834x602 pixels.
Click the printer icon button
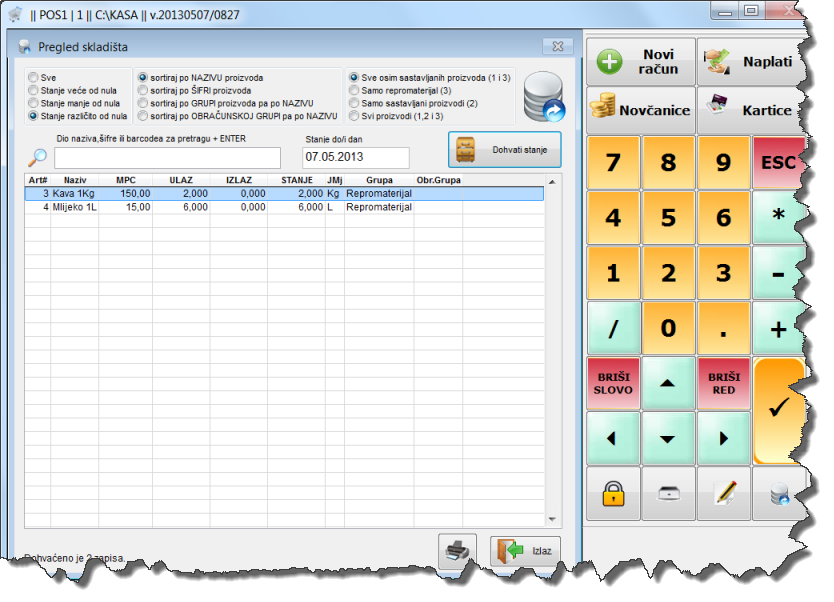point(456,552)
